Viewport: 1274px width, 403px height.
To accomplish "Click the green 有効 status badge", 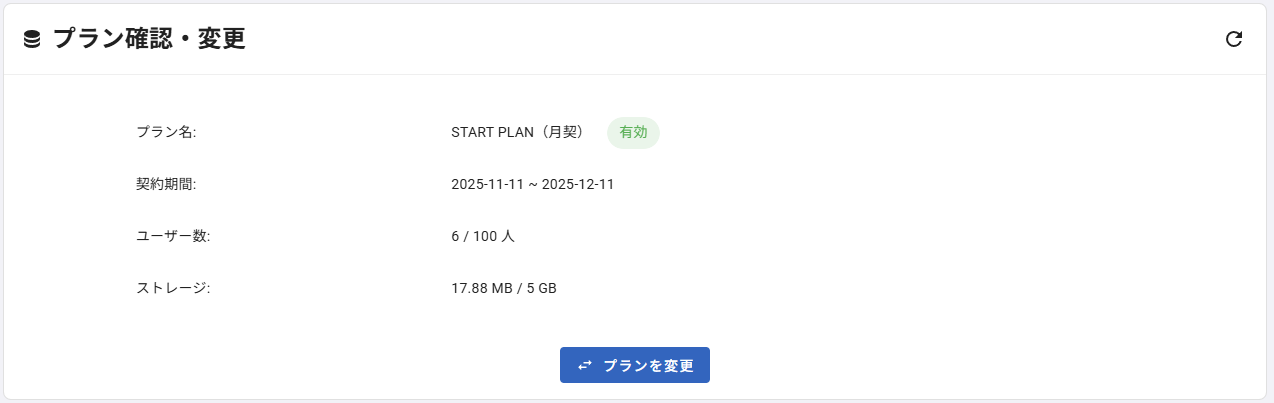I will coord(633,132).
